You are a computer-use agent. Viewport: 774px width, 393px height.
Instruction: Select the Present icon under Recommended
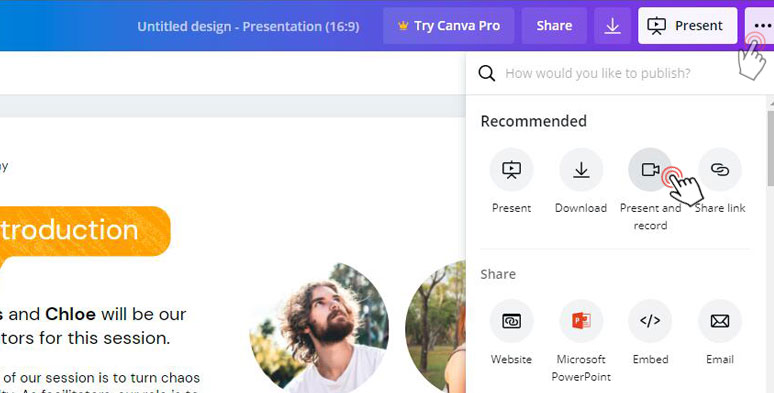click(511, 169)
